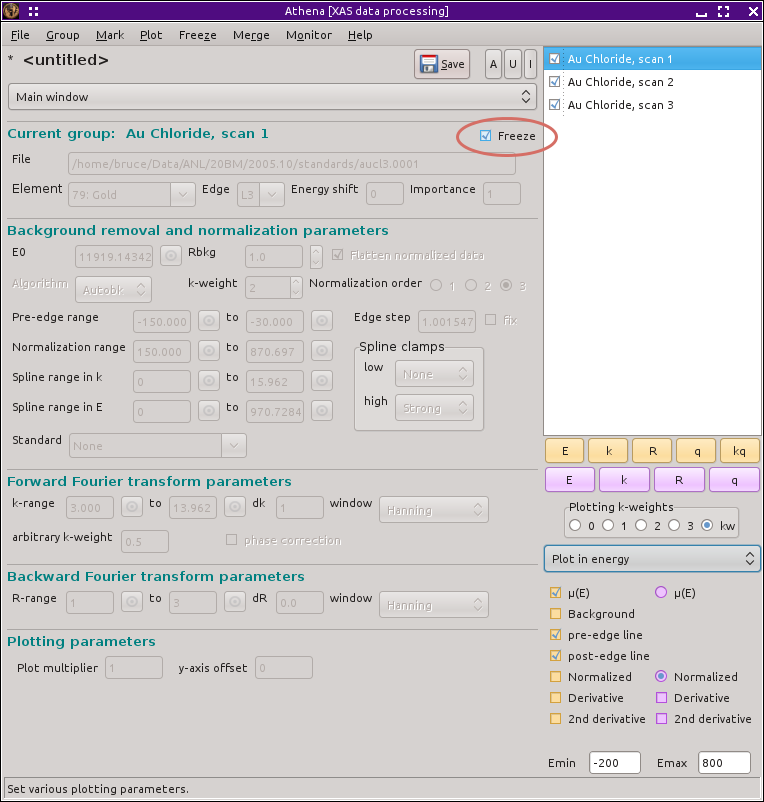Click the pluck button for the normalization range start

point(209,351)
